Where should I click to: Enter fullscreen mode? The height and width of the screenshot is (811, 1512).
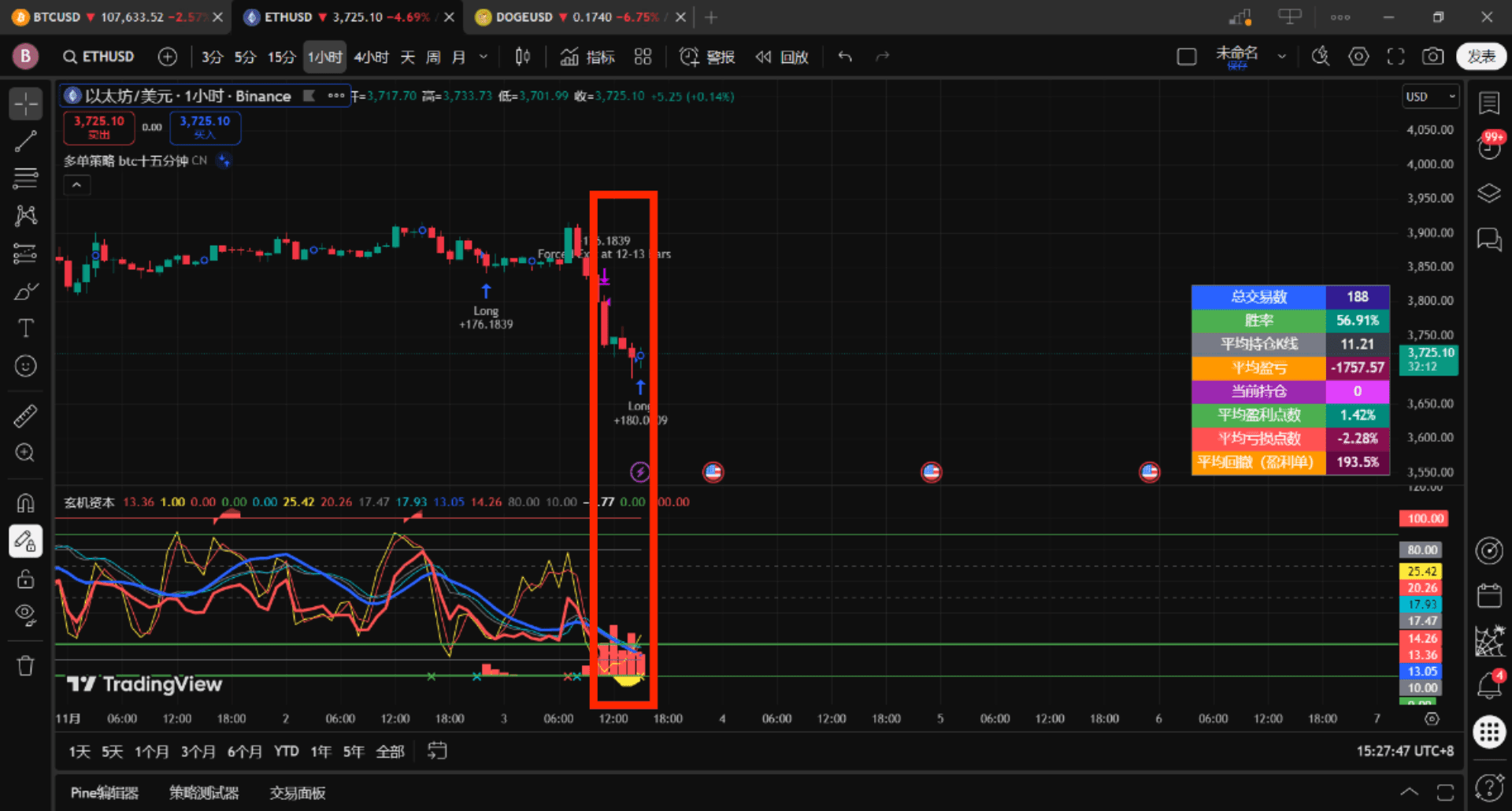pos(1395,57)
